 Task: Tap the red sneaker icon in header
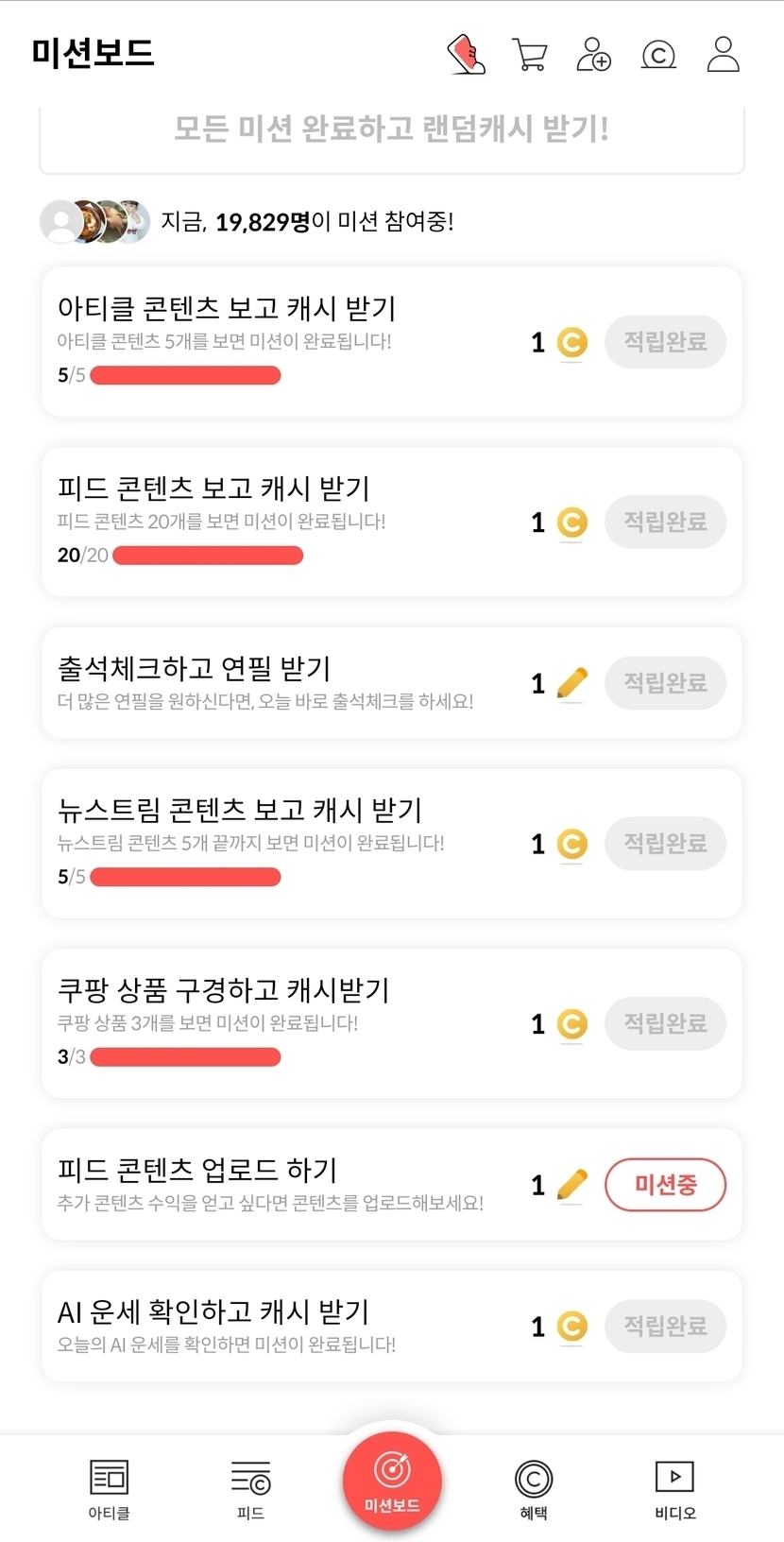[x=466, y=54]
